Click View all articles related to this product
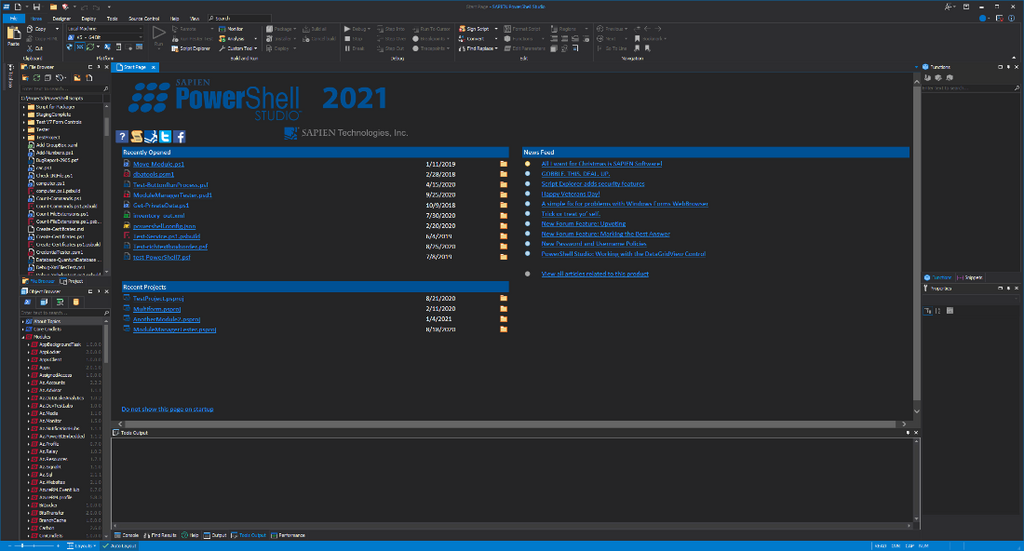 (595, 274)
